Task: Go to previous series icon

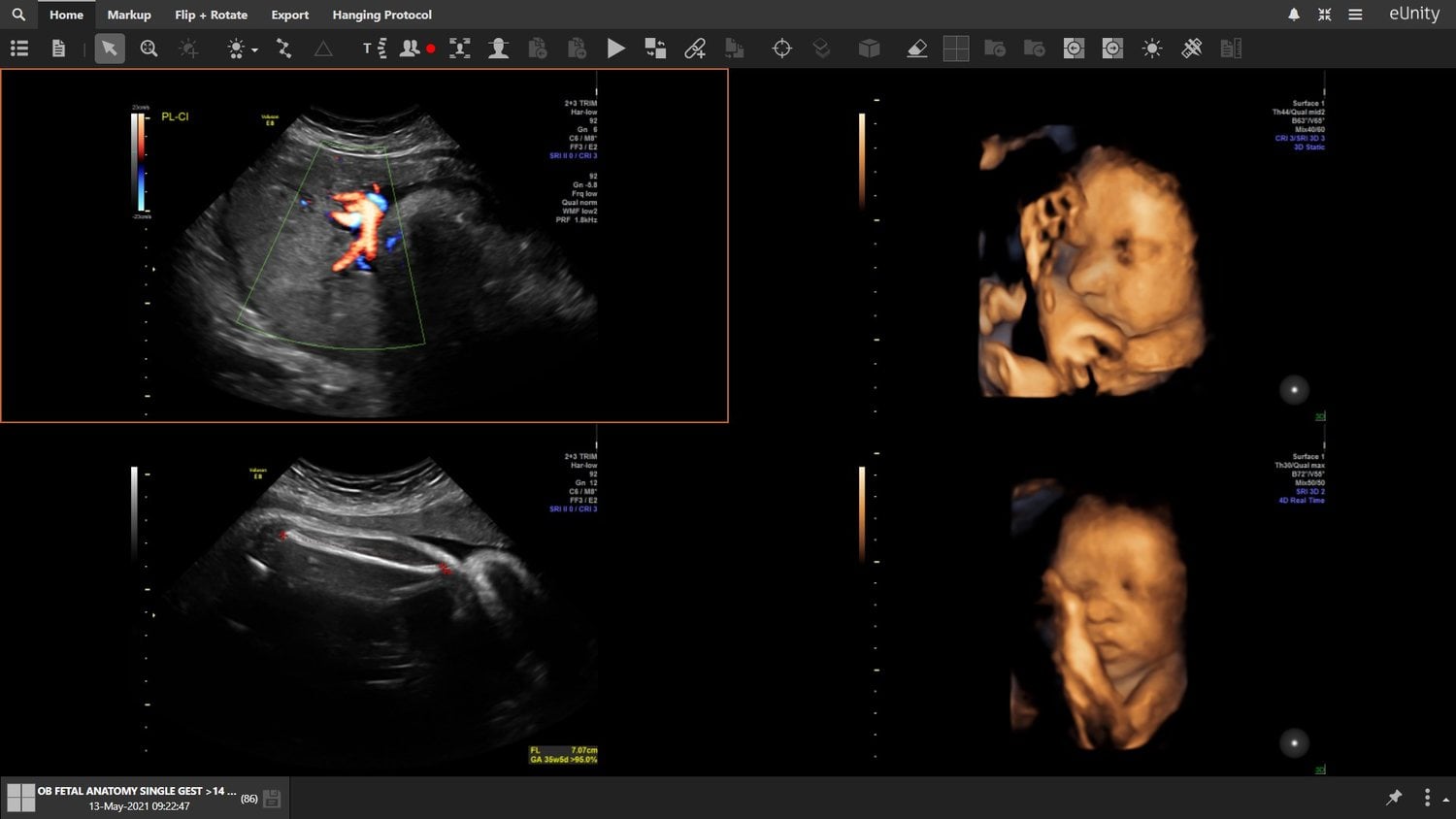Action: pyautogui.click(x=1074, y=49)
